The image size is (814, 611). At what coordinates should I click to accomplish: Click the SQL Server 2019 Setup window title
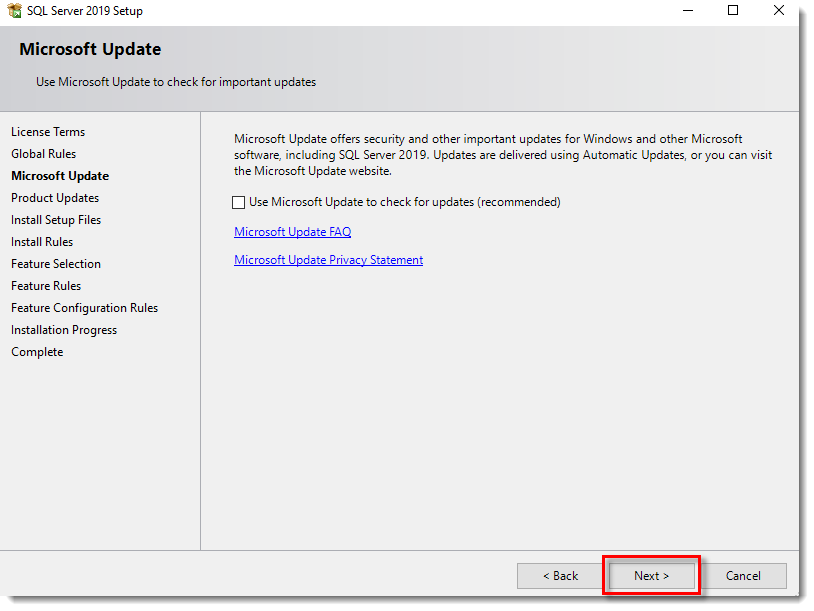[85, 11]
